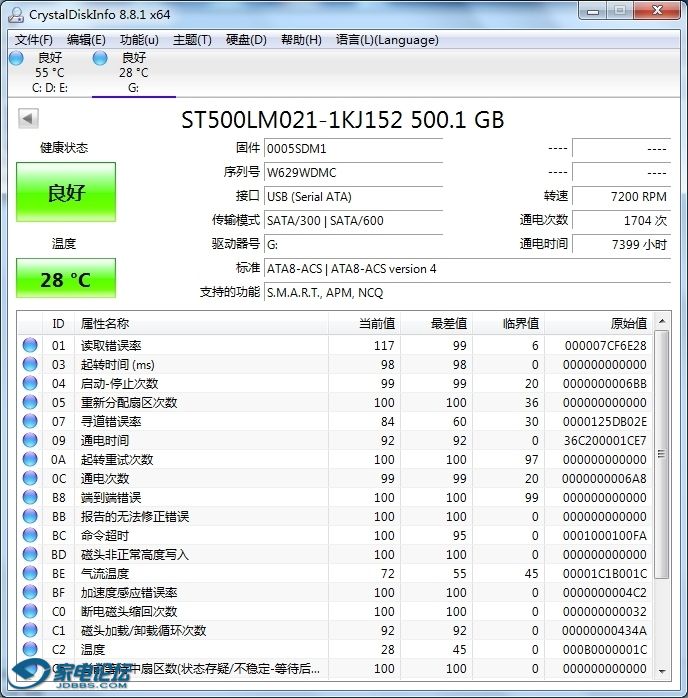
Task: Select the G: disk at 28 °C
Action: (x=134, y=72)
